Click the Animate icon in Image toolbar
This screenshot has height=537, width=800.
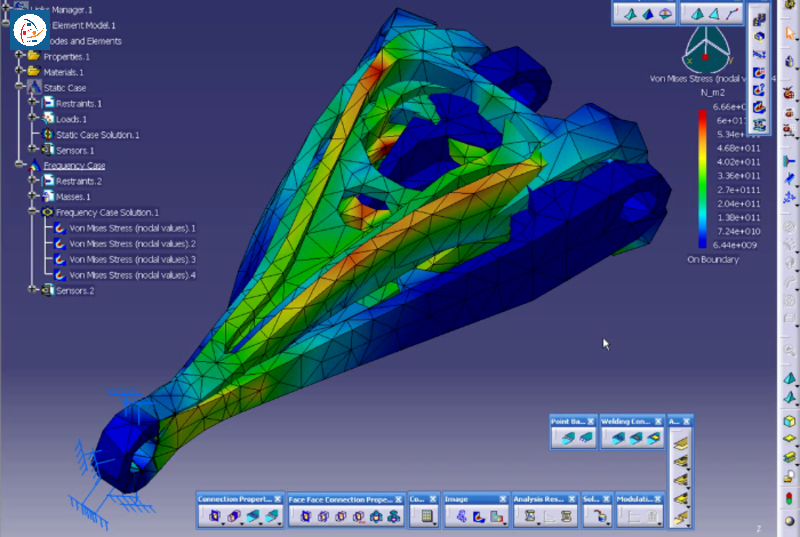pos(462,516)
